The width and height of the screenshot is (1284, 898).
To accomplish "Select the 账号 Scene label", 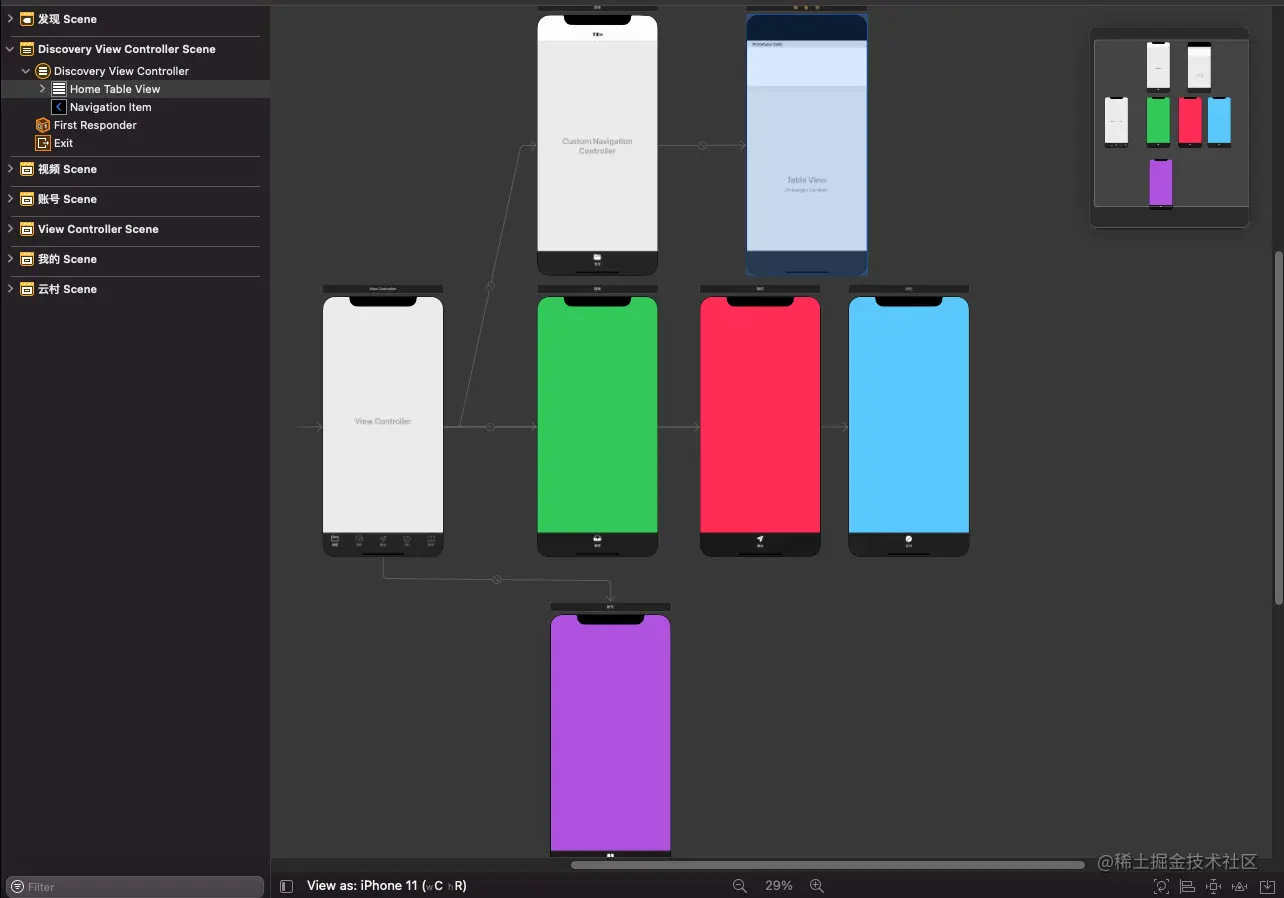I will 67,199.
